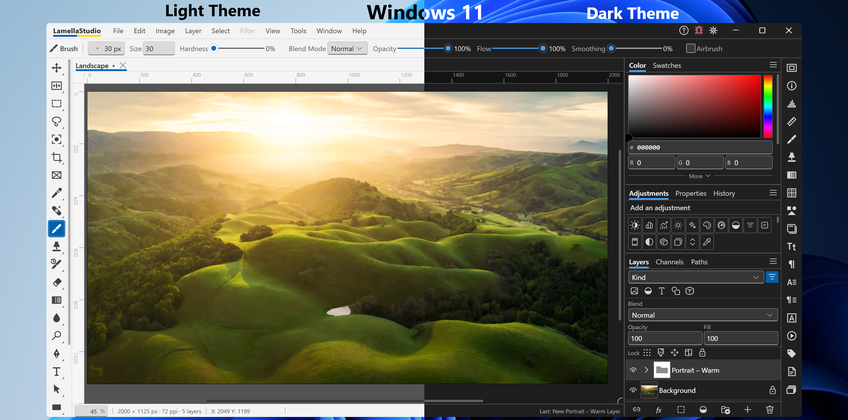Click the red bug report icon
The width and height of the screenshot is (848, 420).
click(698, 31)
